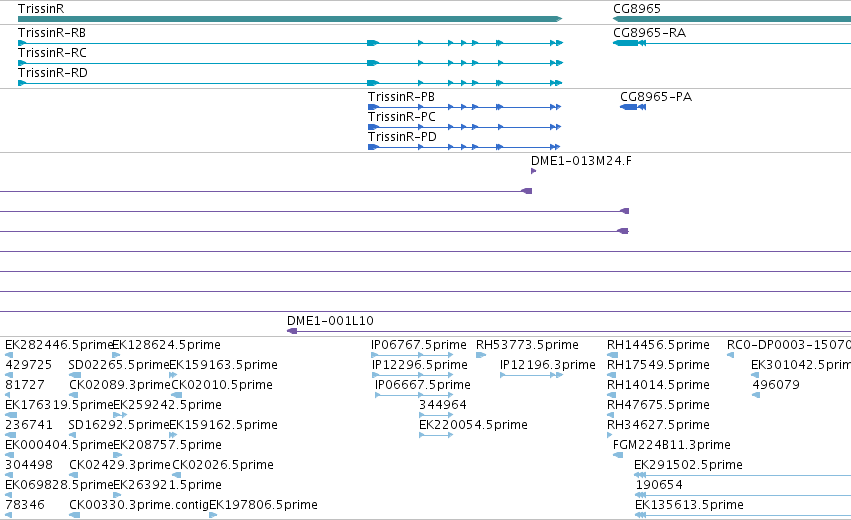Click the CG8965 gene label
Screen dimensions: 851x520
637,9
